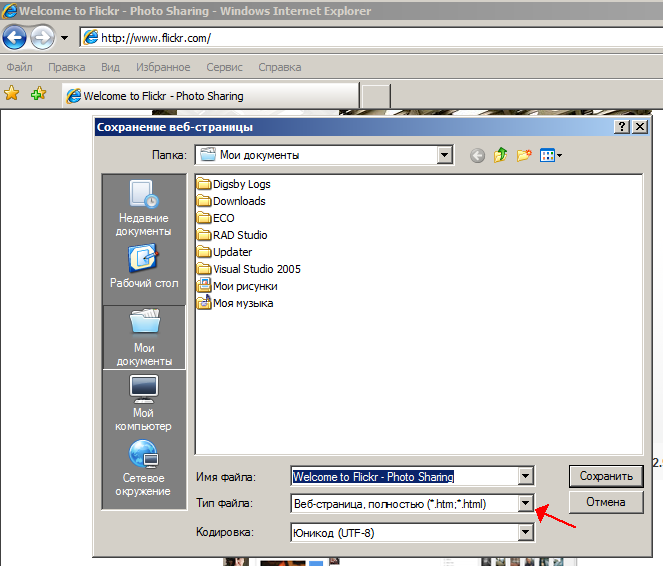
Task: Click the dialog go-back folder icon
Action: tap(477, 156)
